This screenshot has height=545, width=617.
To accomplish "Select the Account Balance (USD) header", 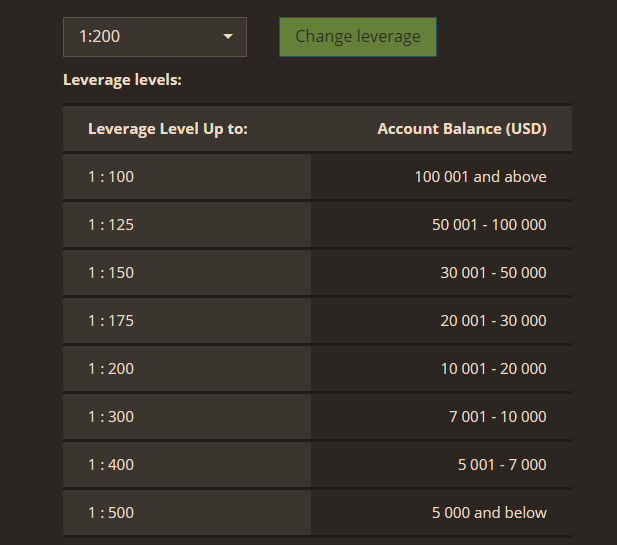I will pyautogui.click(x=462, y=129).
